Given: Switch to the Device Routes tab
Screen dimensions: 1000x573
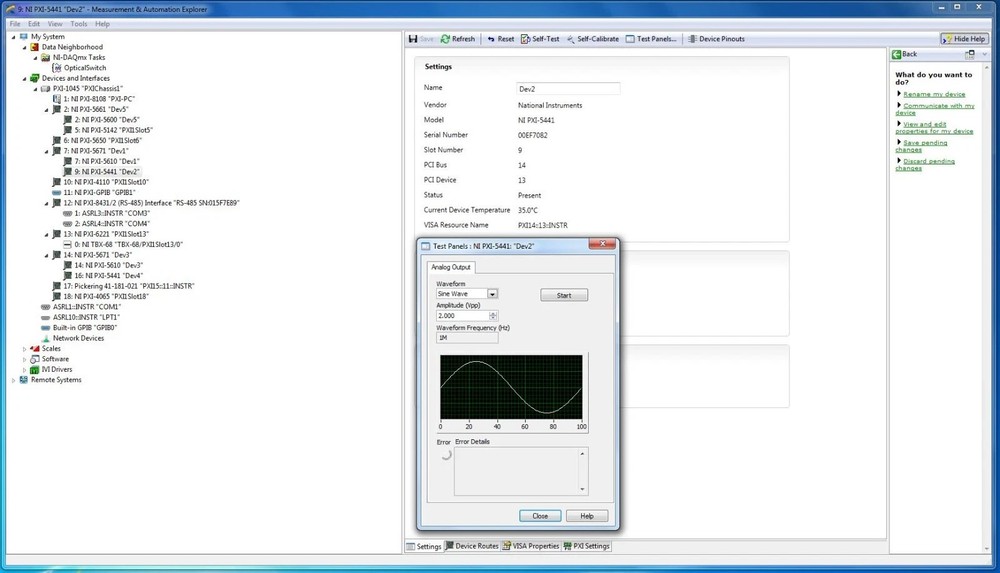Looking at the screenshot, I should click(x=472, y=546).
